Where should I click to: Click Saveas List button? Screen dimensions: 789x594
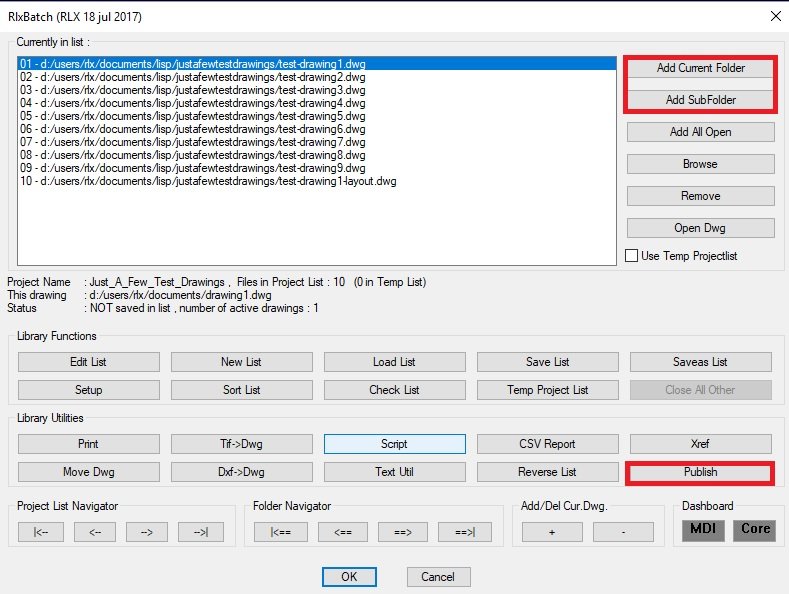click(700, 362)
